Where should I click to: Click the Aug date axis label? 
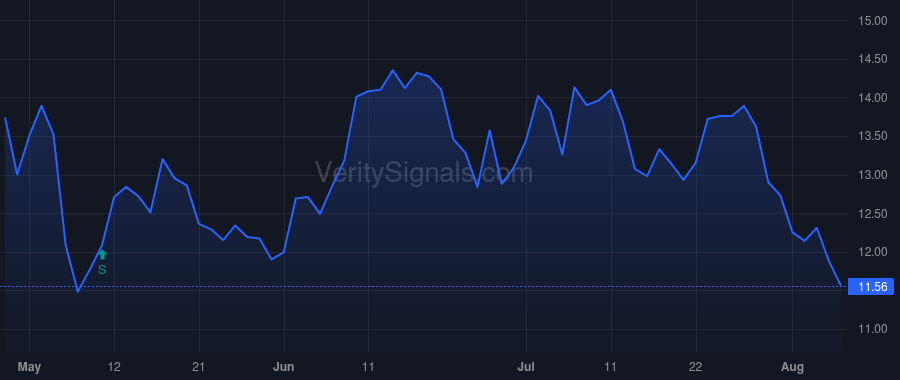(793, 367)
